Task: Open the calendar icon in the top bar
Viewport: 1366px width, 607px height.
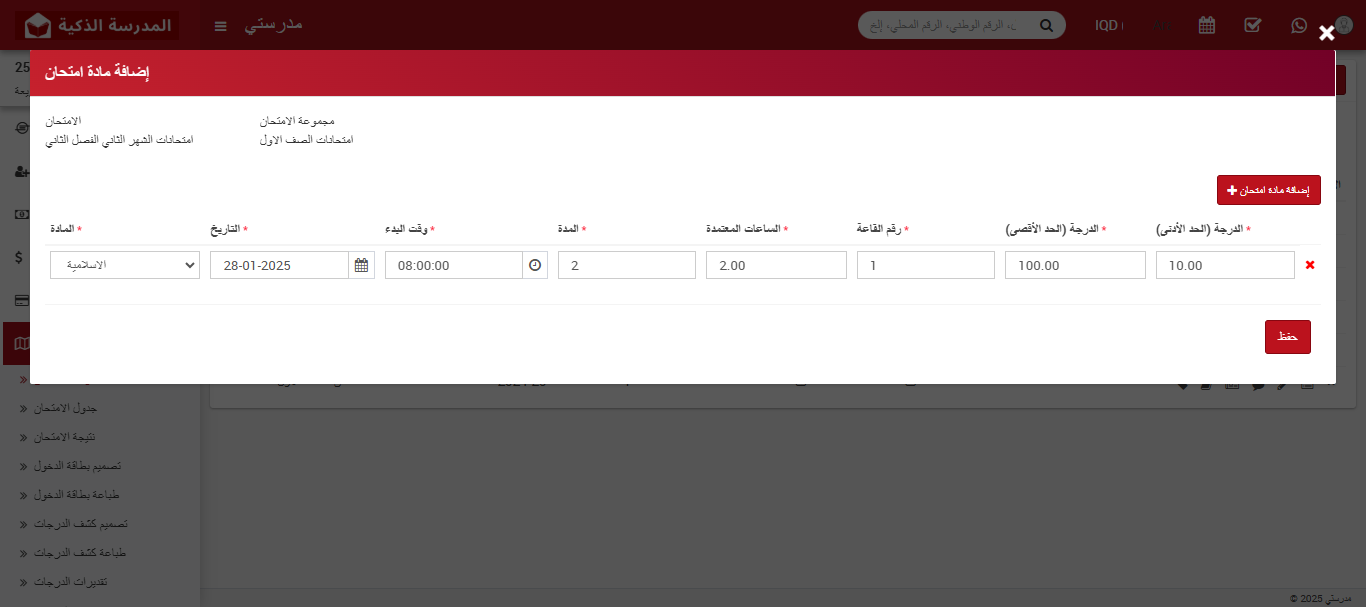Action: coord(1207,26)
